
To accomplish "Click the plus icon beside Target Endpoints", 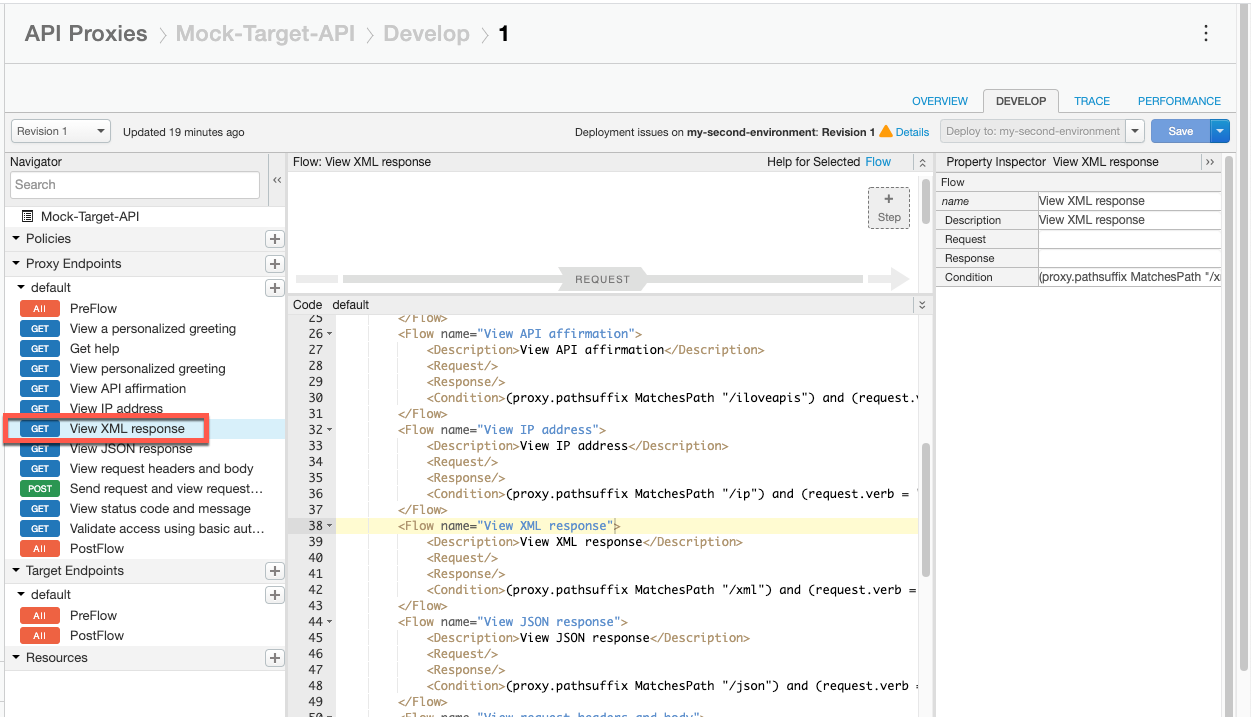I will click(x=275, y=571).
